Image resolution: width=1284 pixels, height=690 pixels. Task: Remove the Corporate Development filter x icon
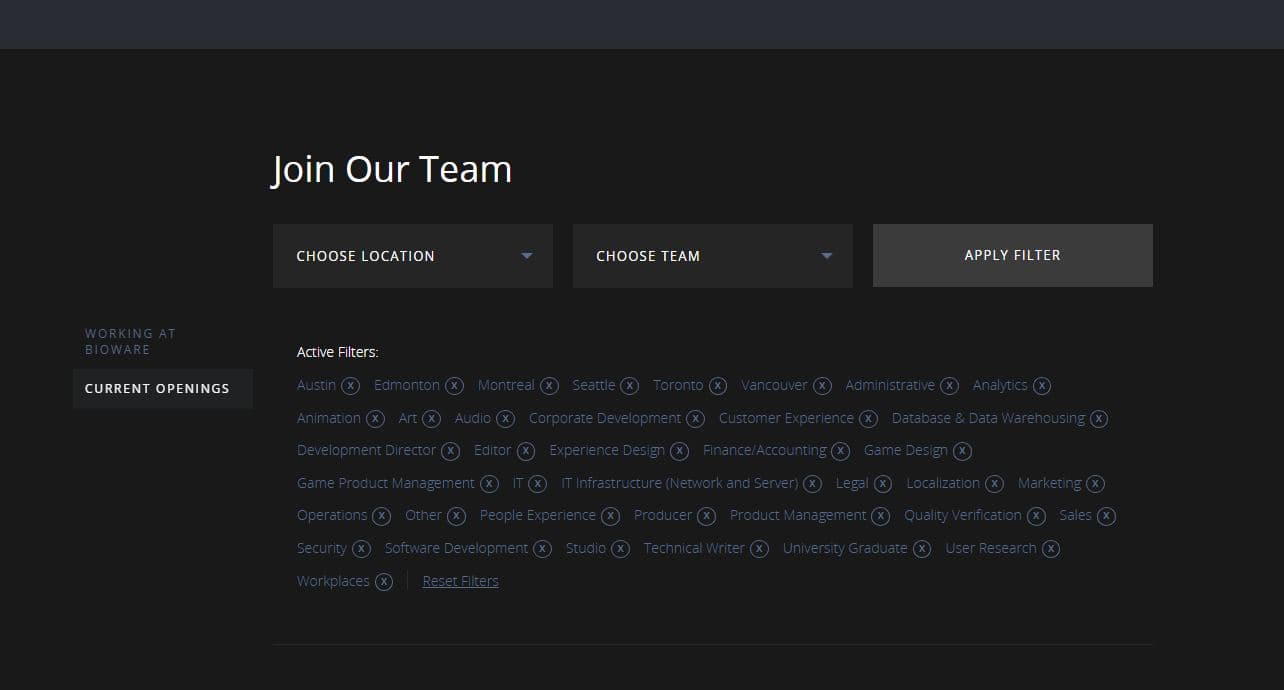(696, 419)
